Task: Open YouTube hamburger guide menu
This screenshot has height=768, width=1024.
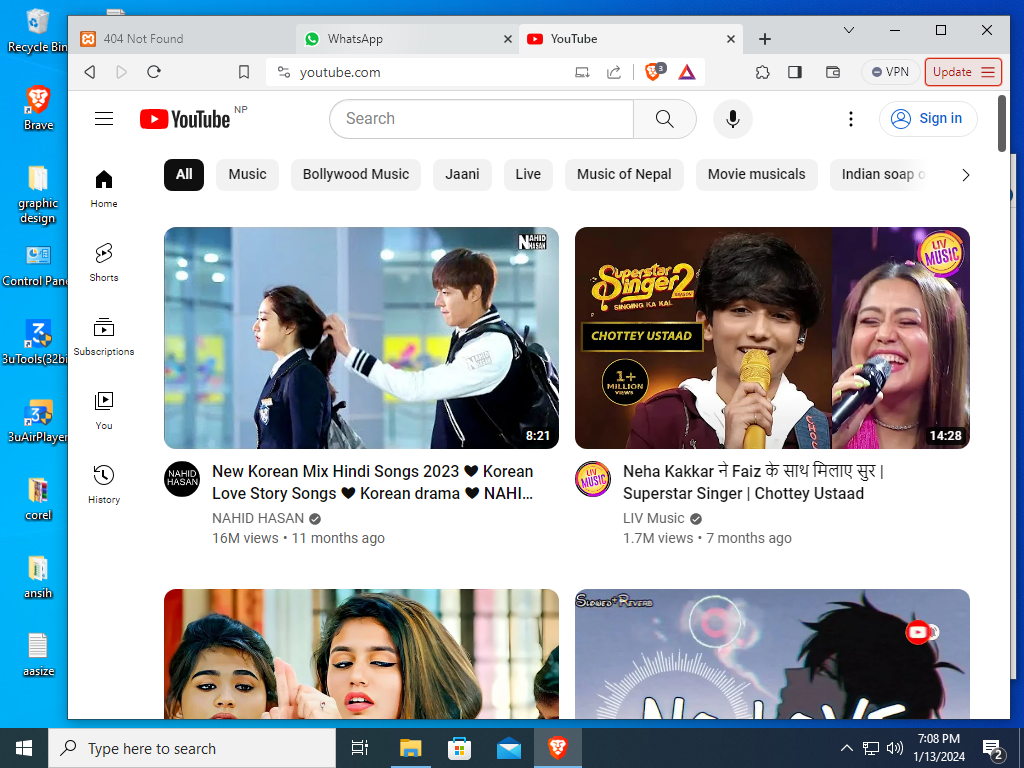Action: tap(104, 119)
